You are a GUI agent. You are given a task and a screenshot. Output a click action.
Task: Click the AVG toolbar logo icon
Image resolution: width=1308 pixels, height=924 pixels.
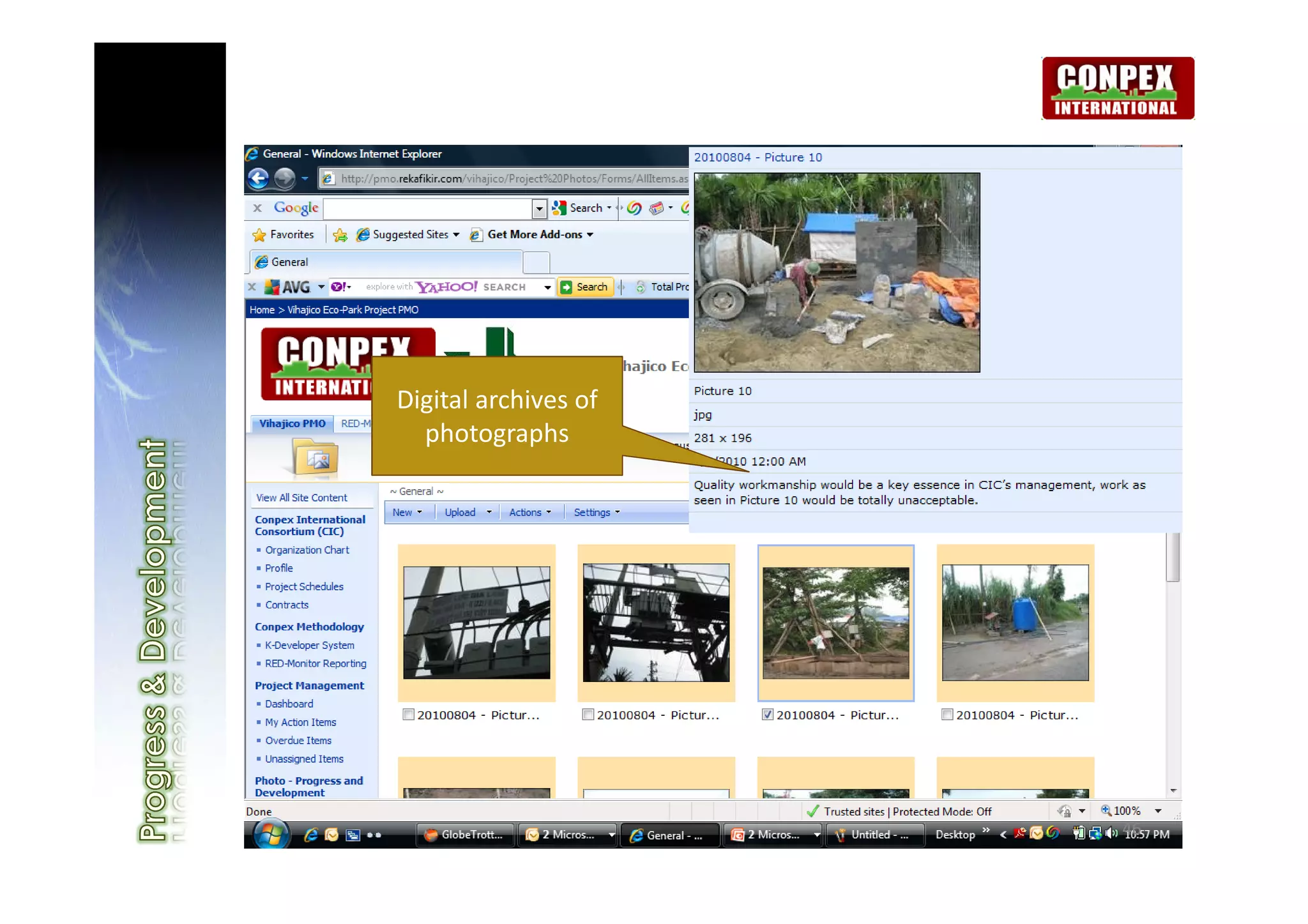click(273, 287)
